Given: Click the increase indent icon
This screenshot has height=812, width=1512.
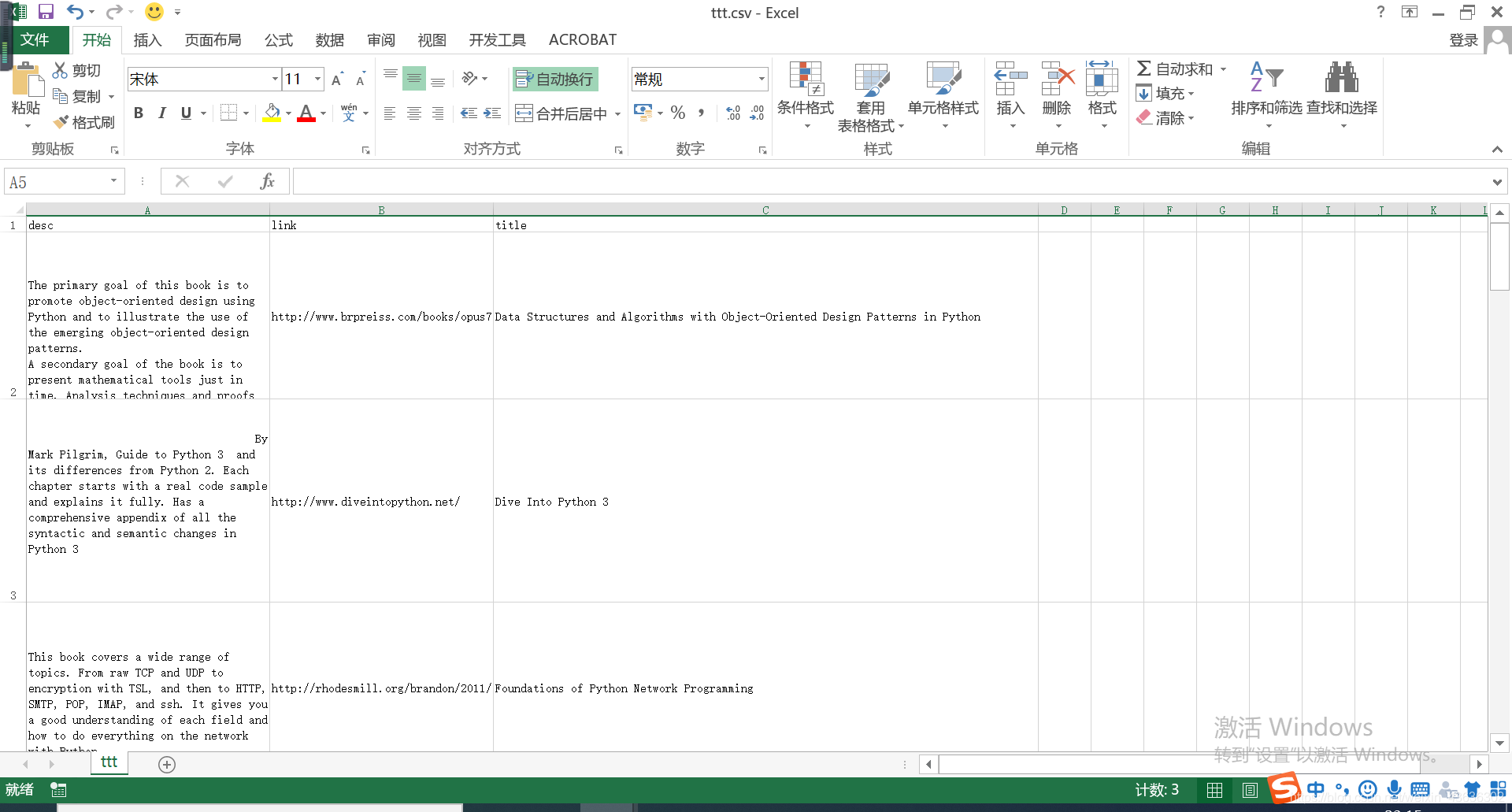Looking at the screenshot, I should [492, 113].
